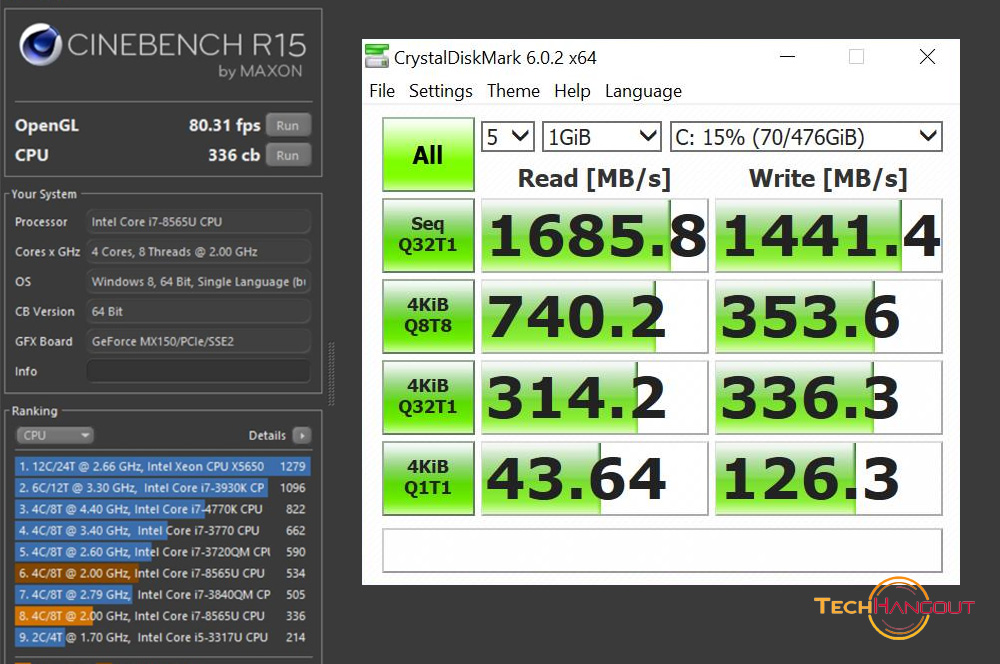Select the Xeon X5650 ranking row
Viewport: 1000px width, 664px height.
click(163, 466)
